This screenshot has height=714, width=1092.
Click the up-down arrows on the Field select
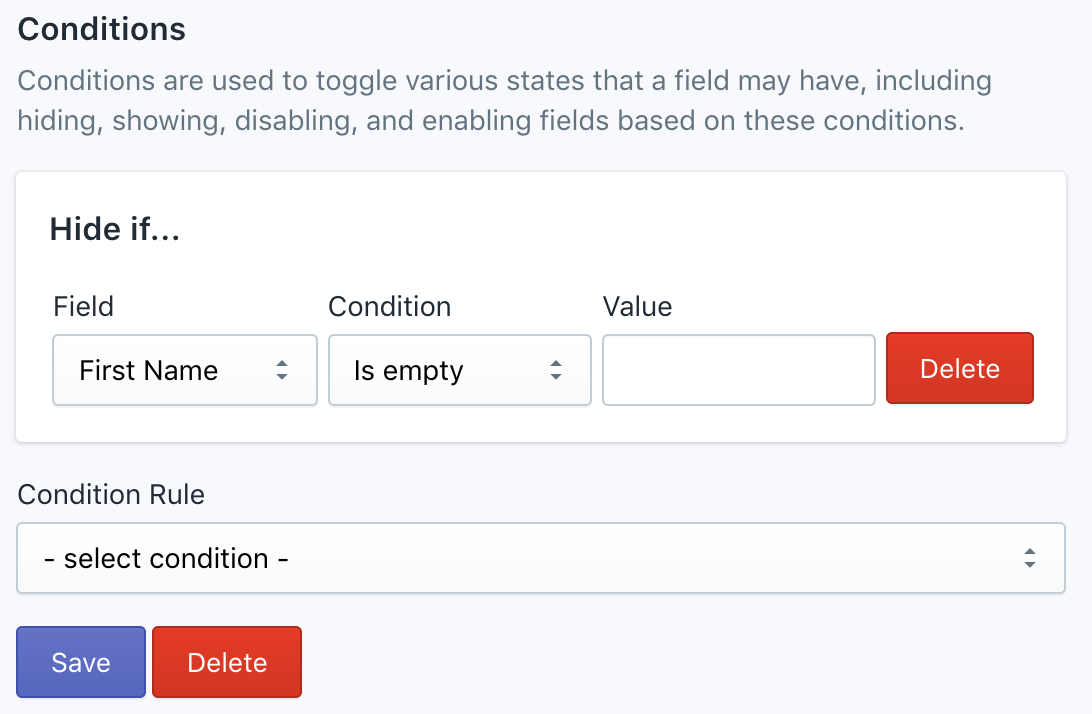pos(282,370)
